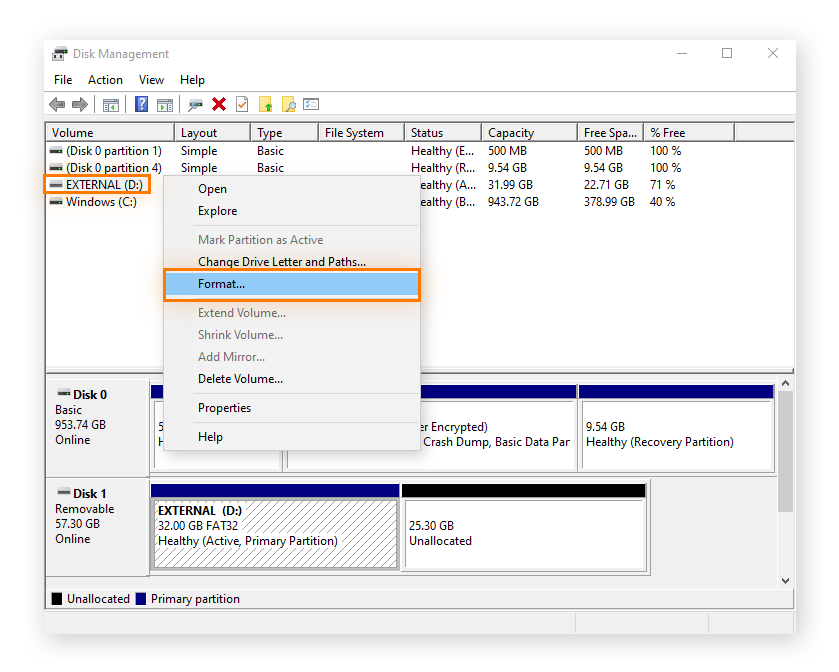839x672 pixels.
Task: Click the Forward navigation arrow icon
Action: (79, 104)
